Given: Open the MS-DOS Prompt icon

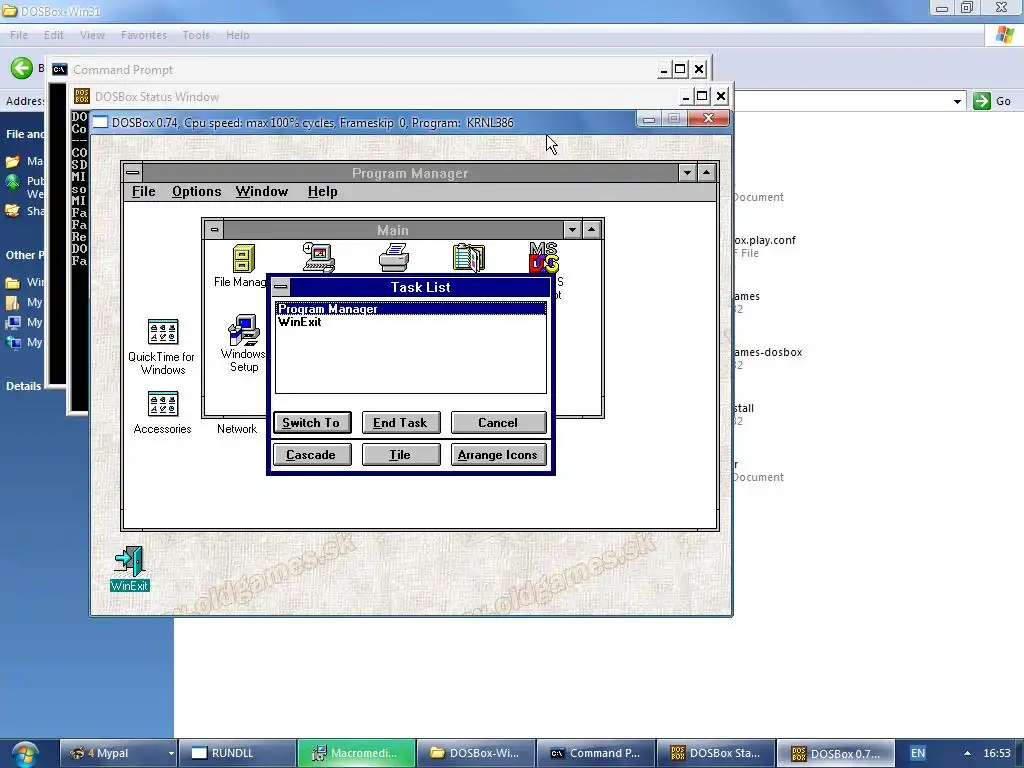Looking at the screenshot, I should pyautogui.click(x=543, y=257).
